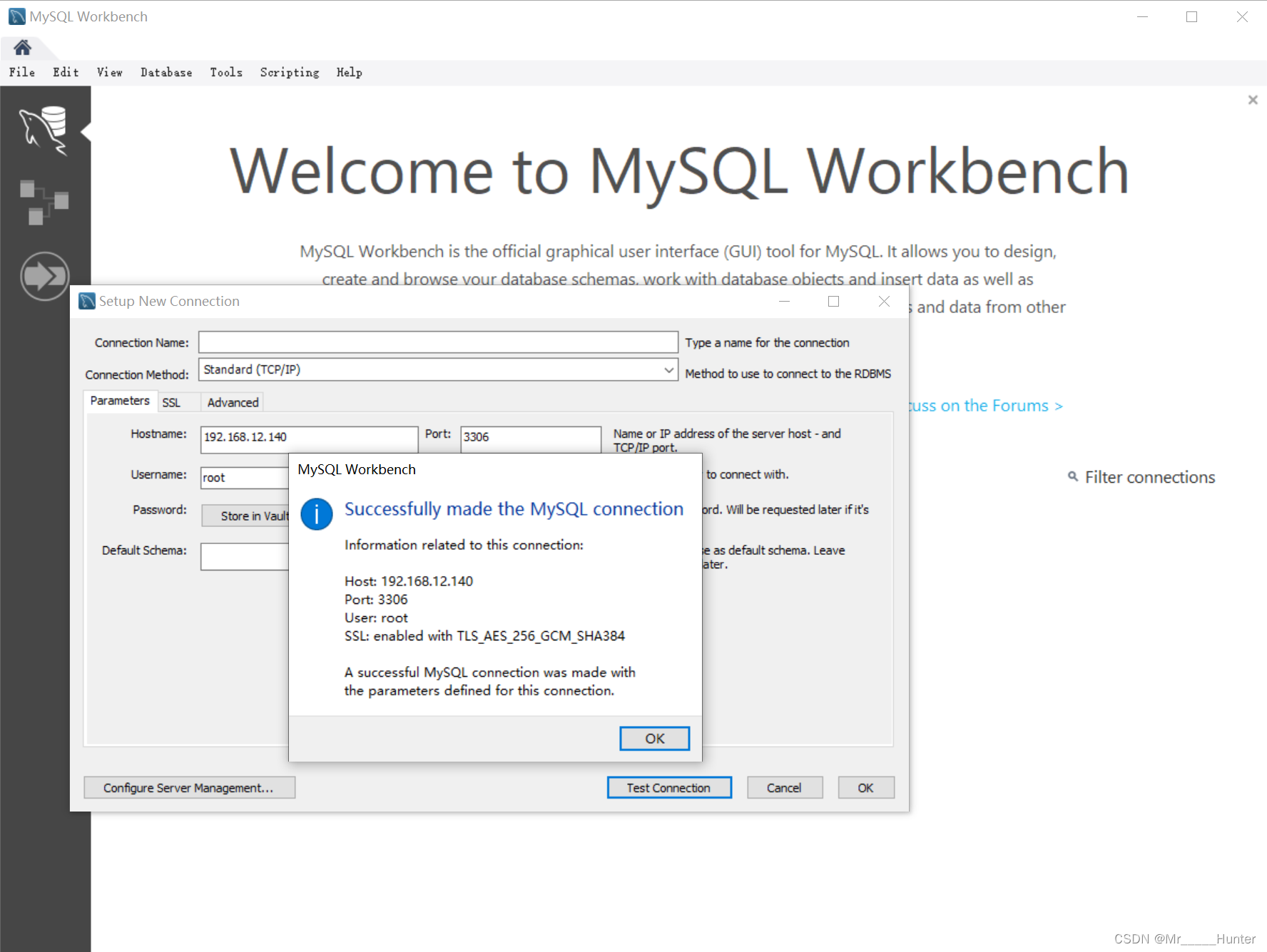Open the Forums link
The width and height of the screenshot is (1267, 952).
click(985, 406)
